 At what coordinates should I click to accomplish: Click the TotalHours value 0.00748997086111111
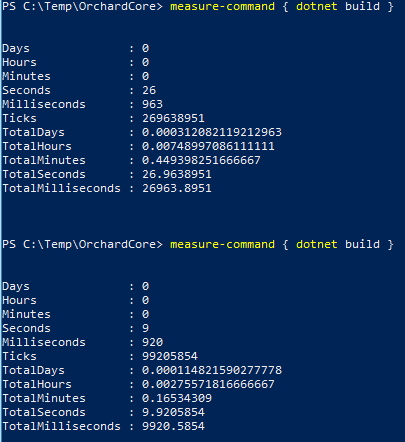pyautogui.click(x=208, y=146)
